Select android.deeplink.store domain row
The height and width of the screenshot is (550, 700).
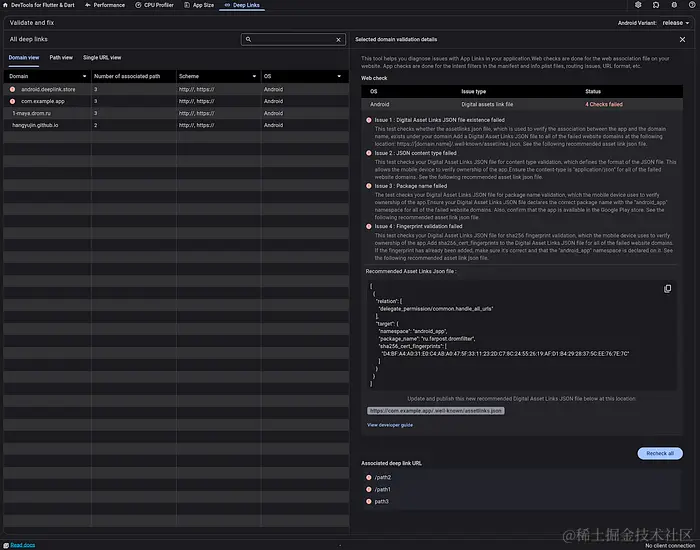click(x=176, y=89)
